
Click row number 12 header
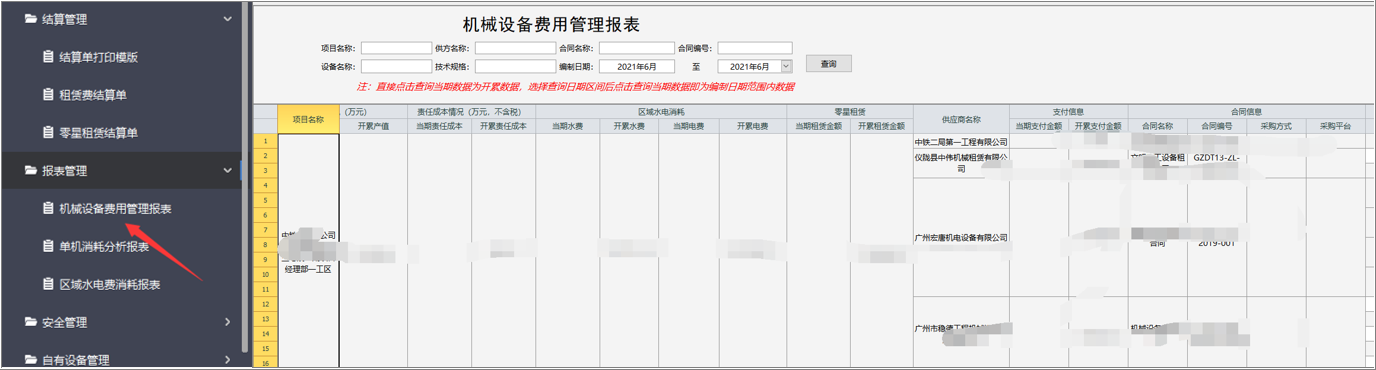tap(265, 304)
